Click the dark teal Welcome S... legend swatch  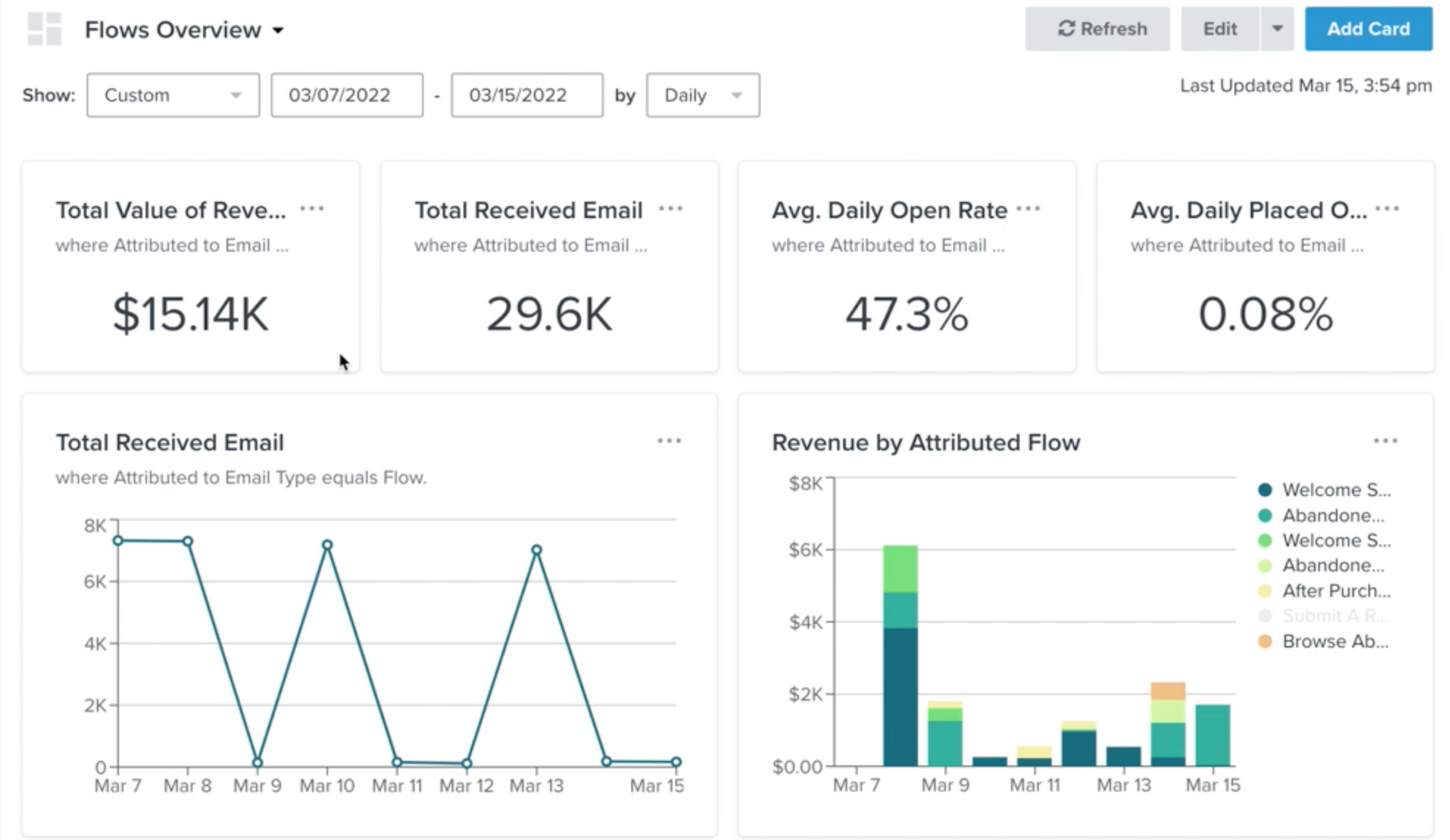click(x=1265, y=490)
